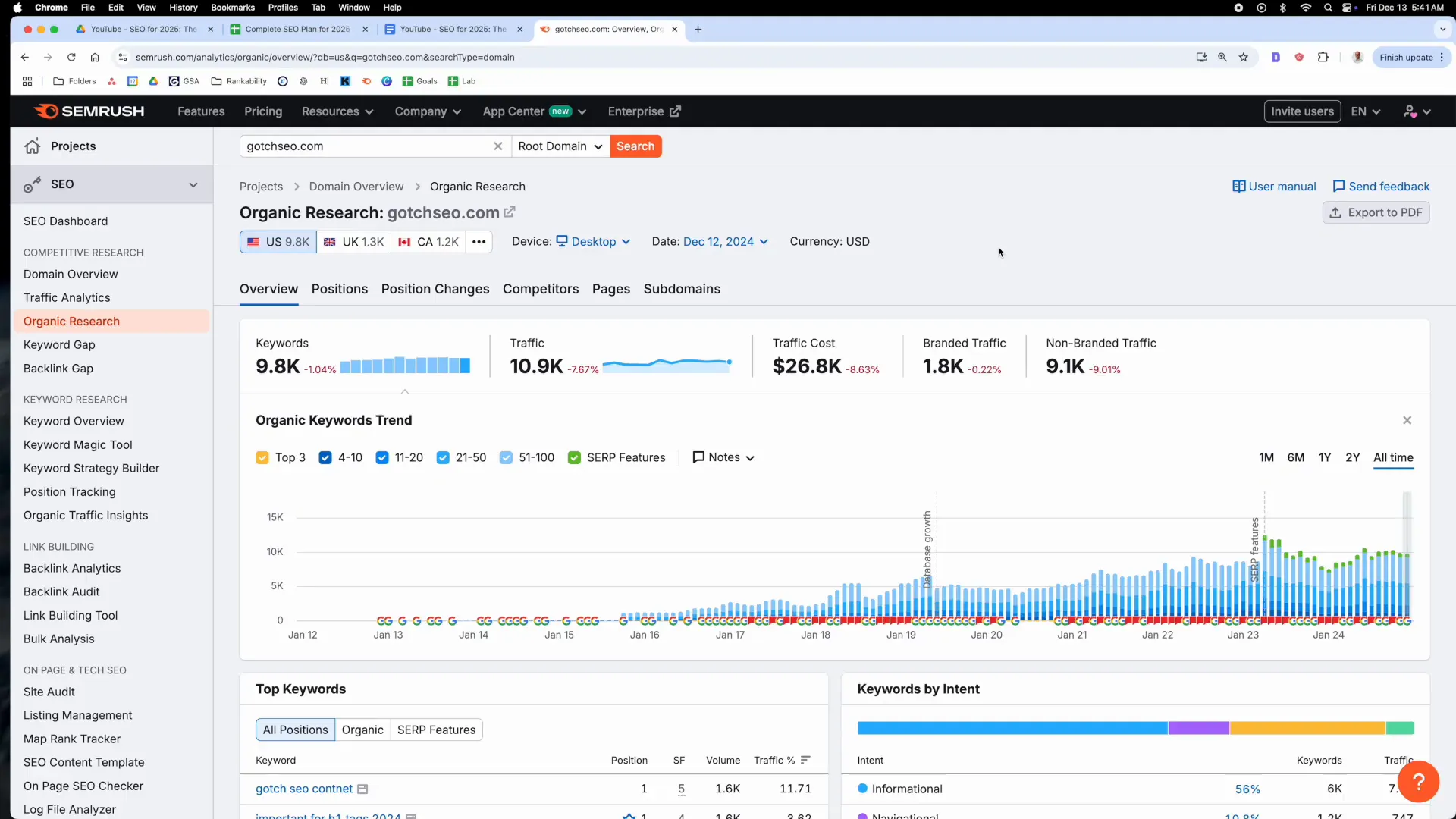
Task: Open macOS Spotlight search icon
Action: (1328, 8)
